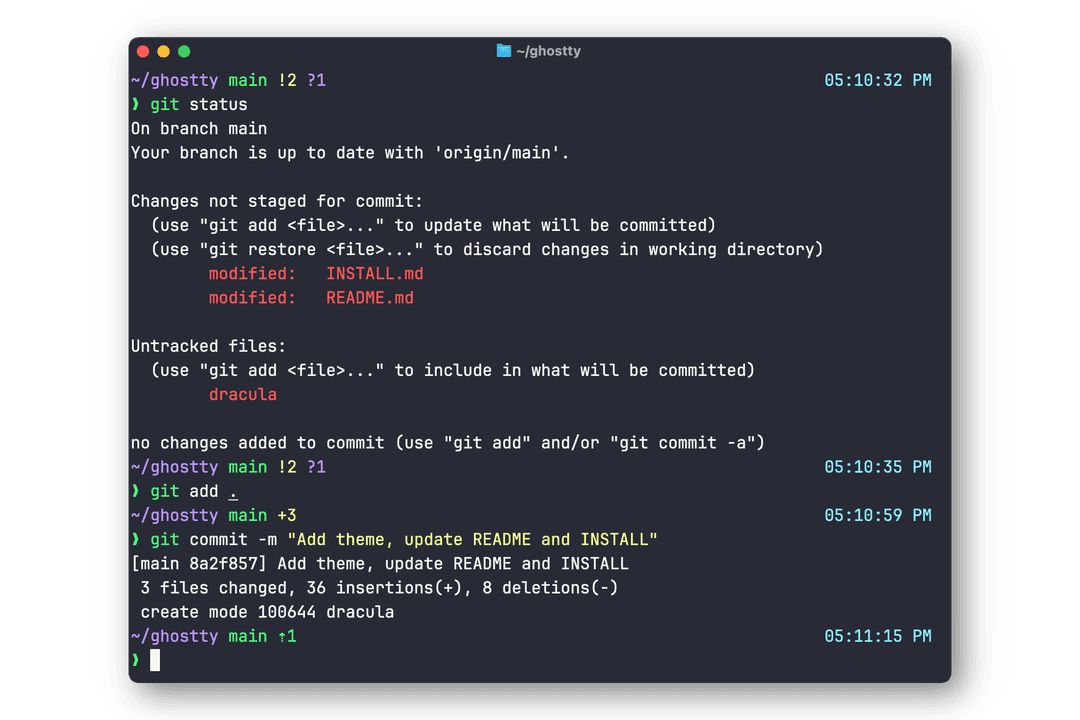1080x720 pixels.
Task: Click the green prompt arrow before git status
Action: pyautogui.click(x=136, y=105)
